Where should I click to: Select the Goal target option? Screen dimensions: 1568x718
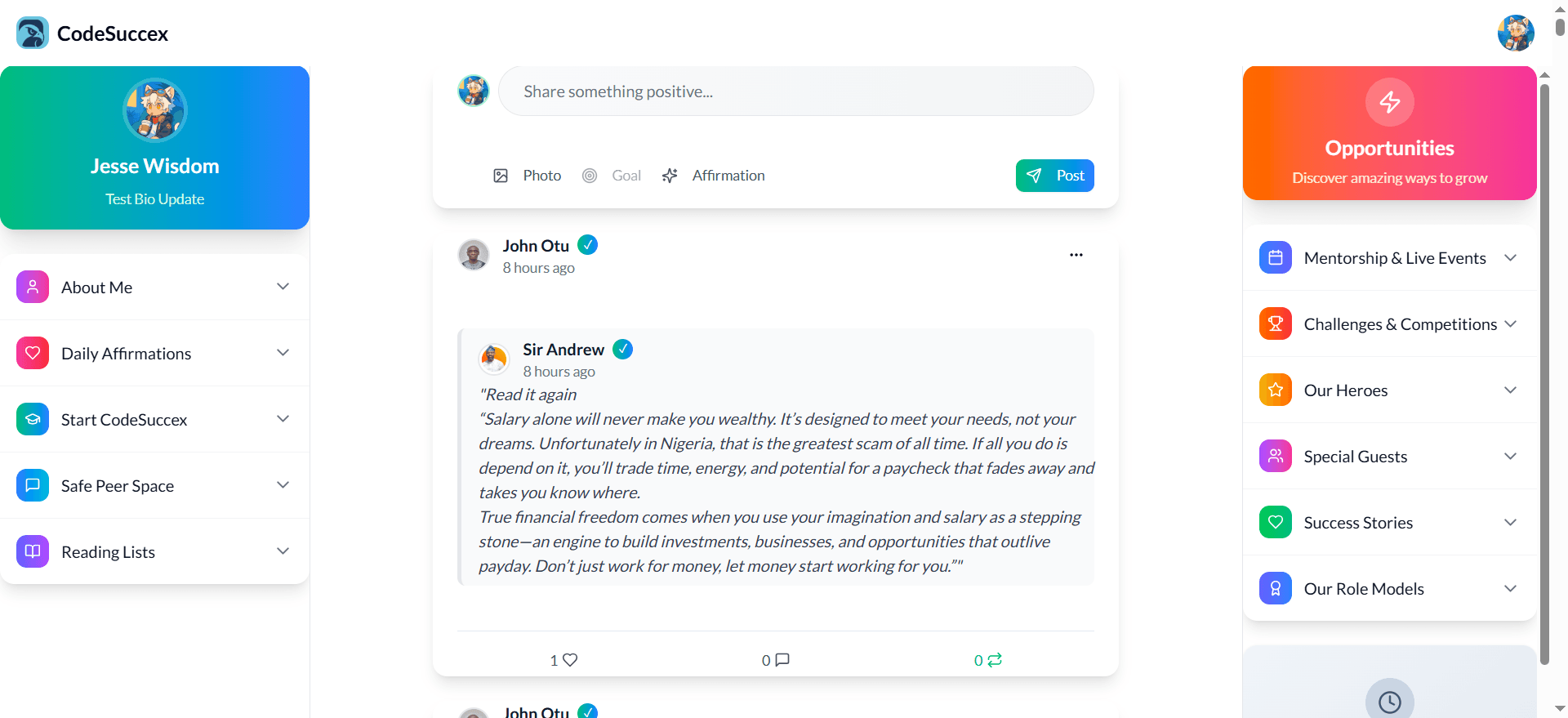click(612, 176)
